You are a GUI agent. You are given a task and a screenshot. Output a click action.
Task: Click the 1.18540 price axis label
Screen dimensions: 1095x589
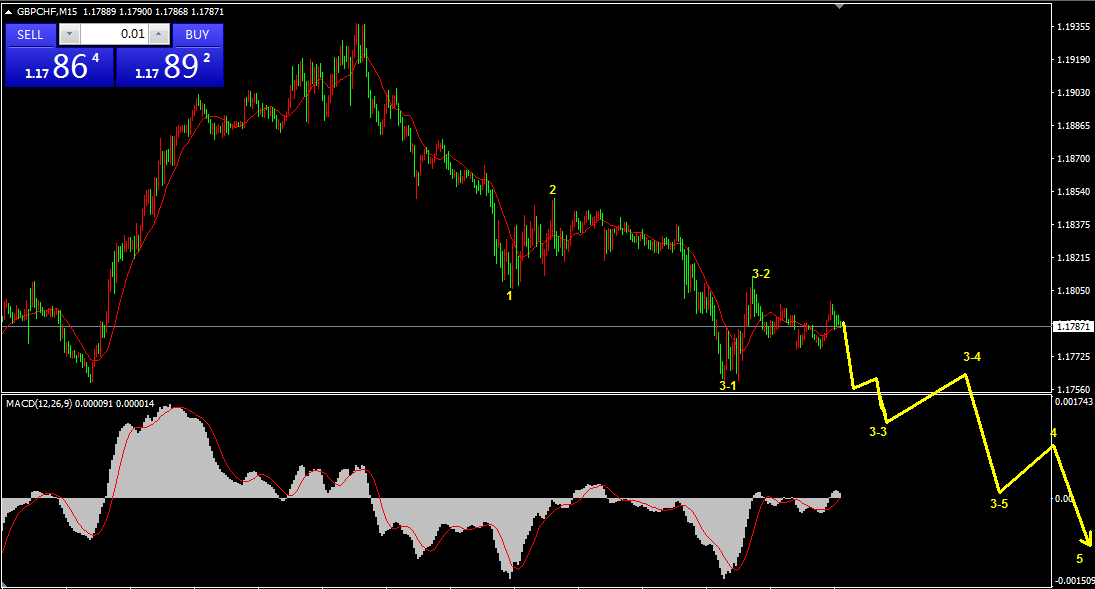point(1073,191)
